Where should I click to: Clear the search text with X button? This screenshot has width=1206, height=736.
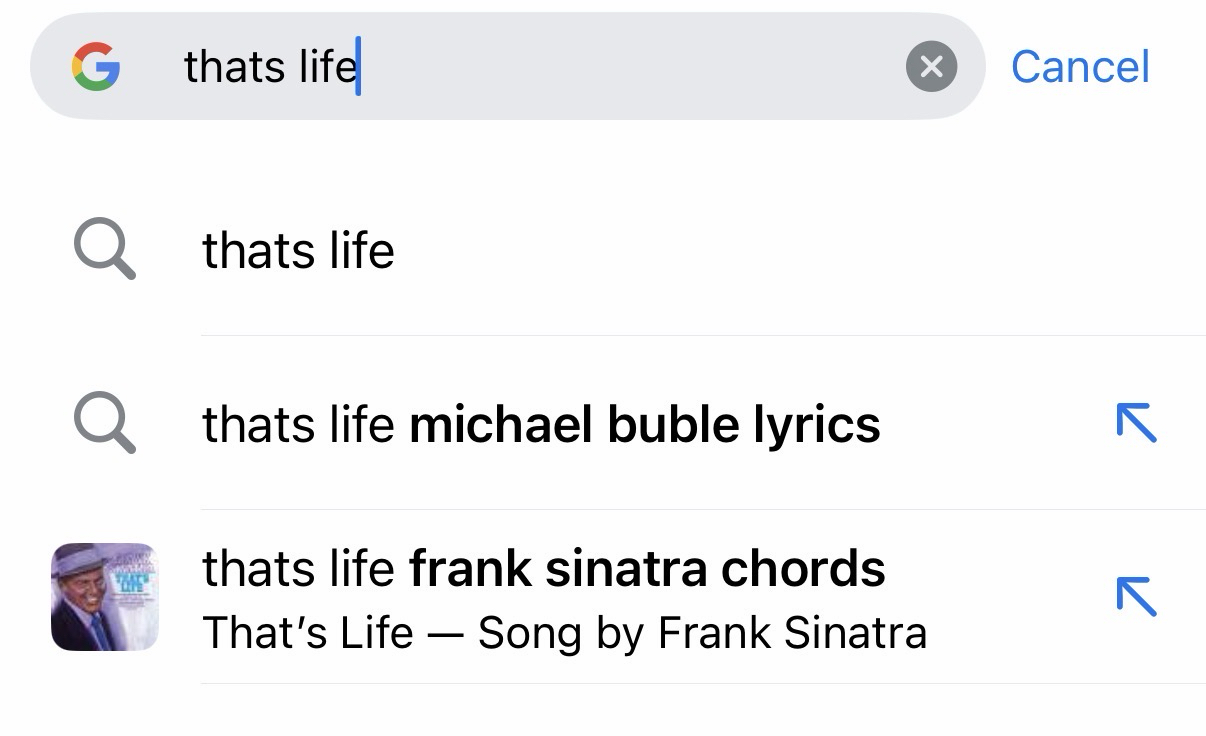(931, 67)
